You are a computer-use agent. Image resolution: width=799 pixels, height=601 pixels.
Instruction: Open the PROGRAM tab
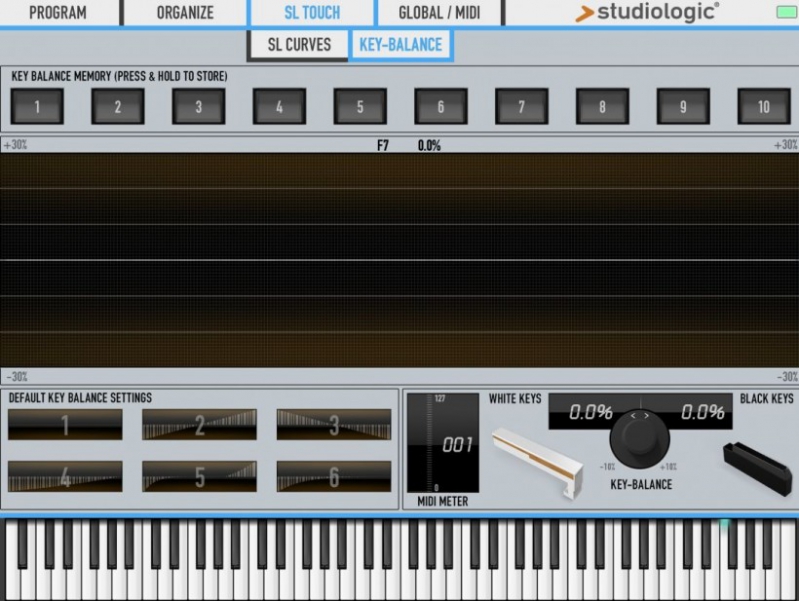(x=58, y=12)
